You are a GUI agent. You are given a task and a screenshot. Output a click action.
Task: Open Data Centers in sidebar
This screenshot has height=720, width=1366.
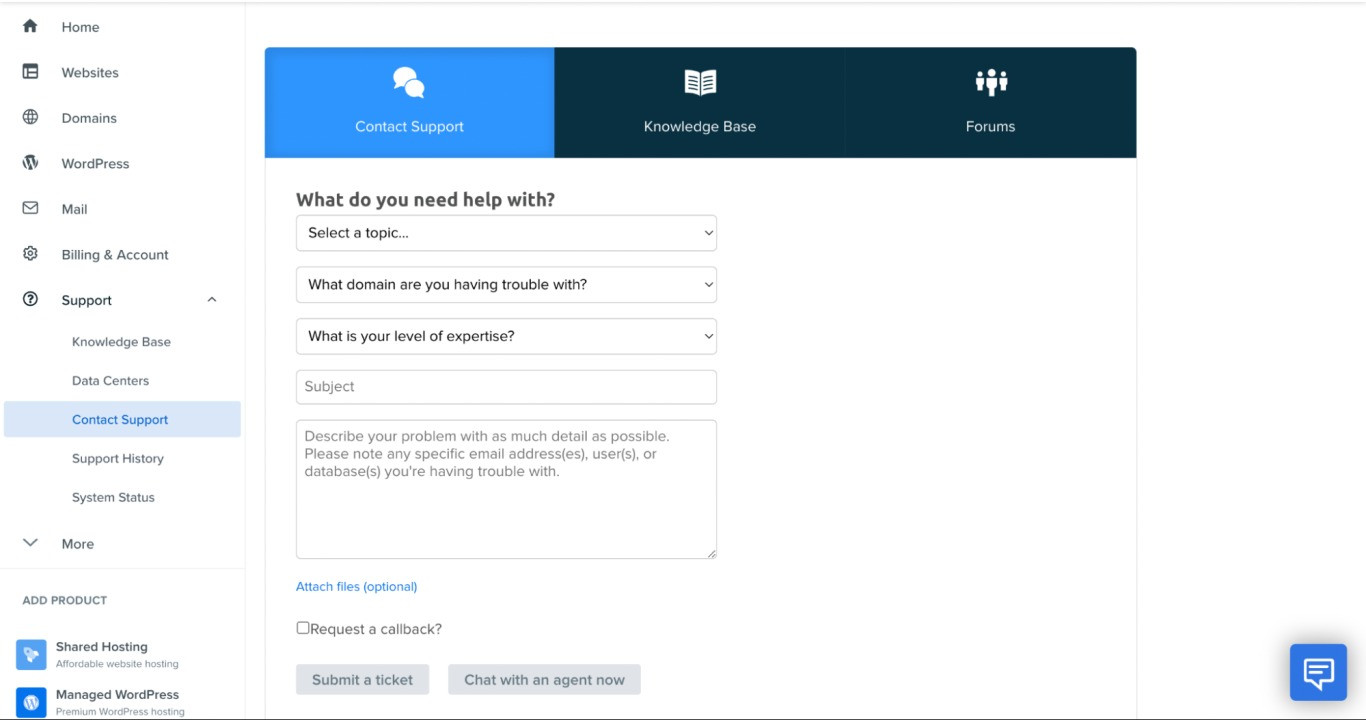coord(110,381)
